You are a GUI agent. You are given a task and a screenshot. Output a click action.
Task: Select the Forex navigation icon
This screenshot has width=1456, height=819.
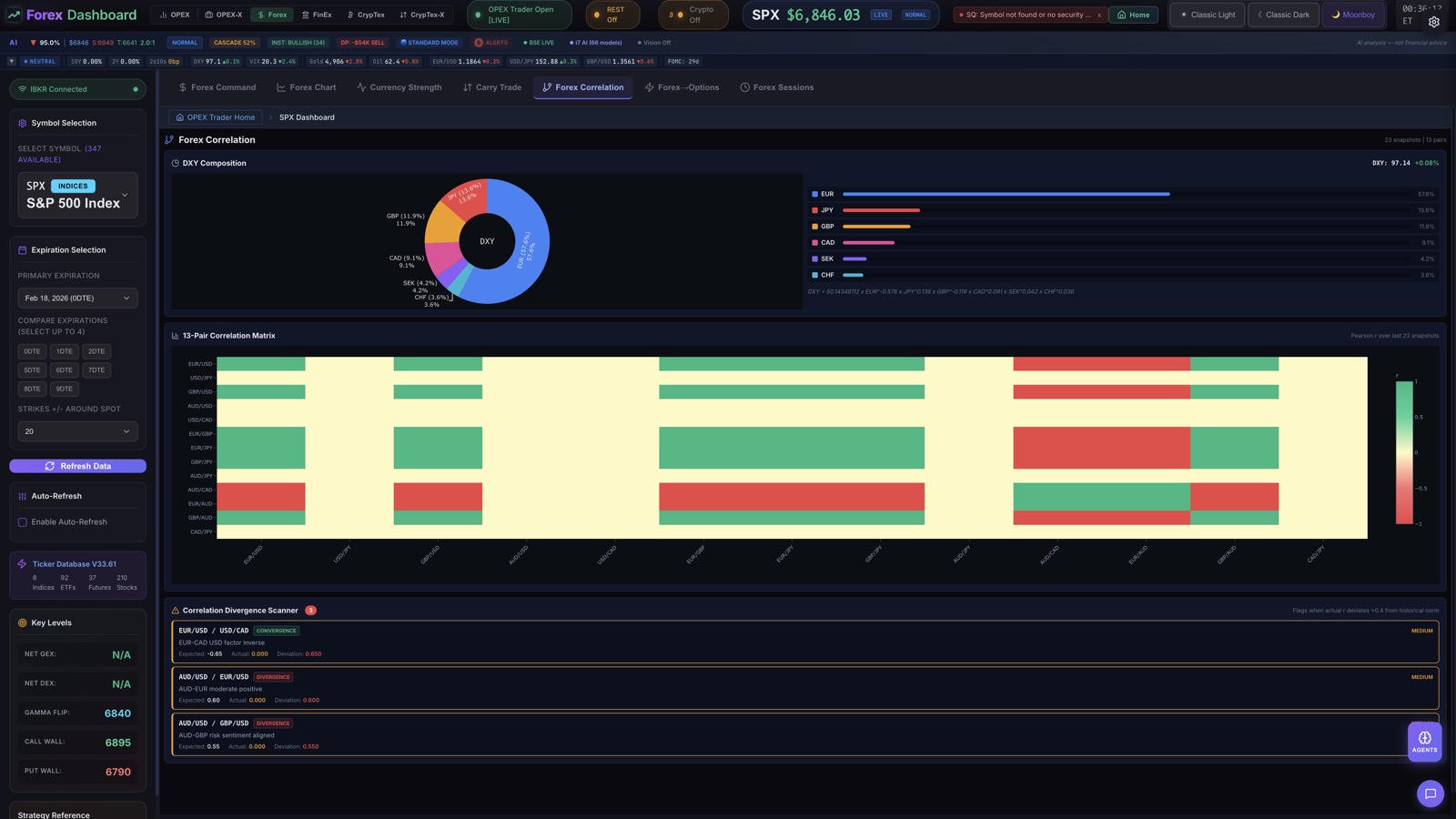(x=261, y=15)
